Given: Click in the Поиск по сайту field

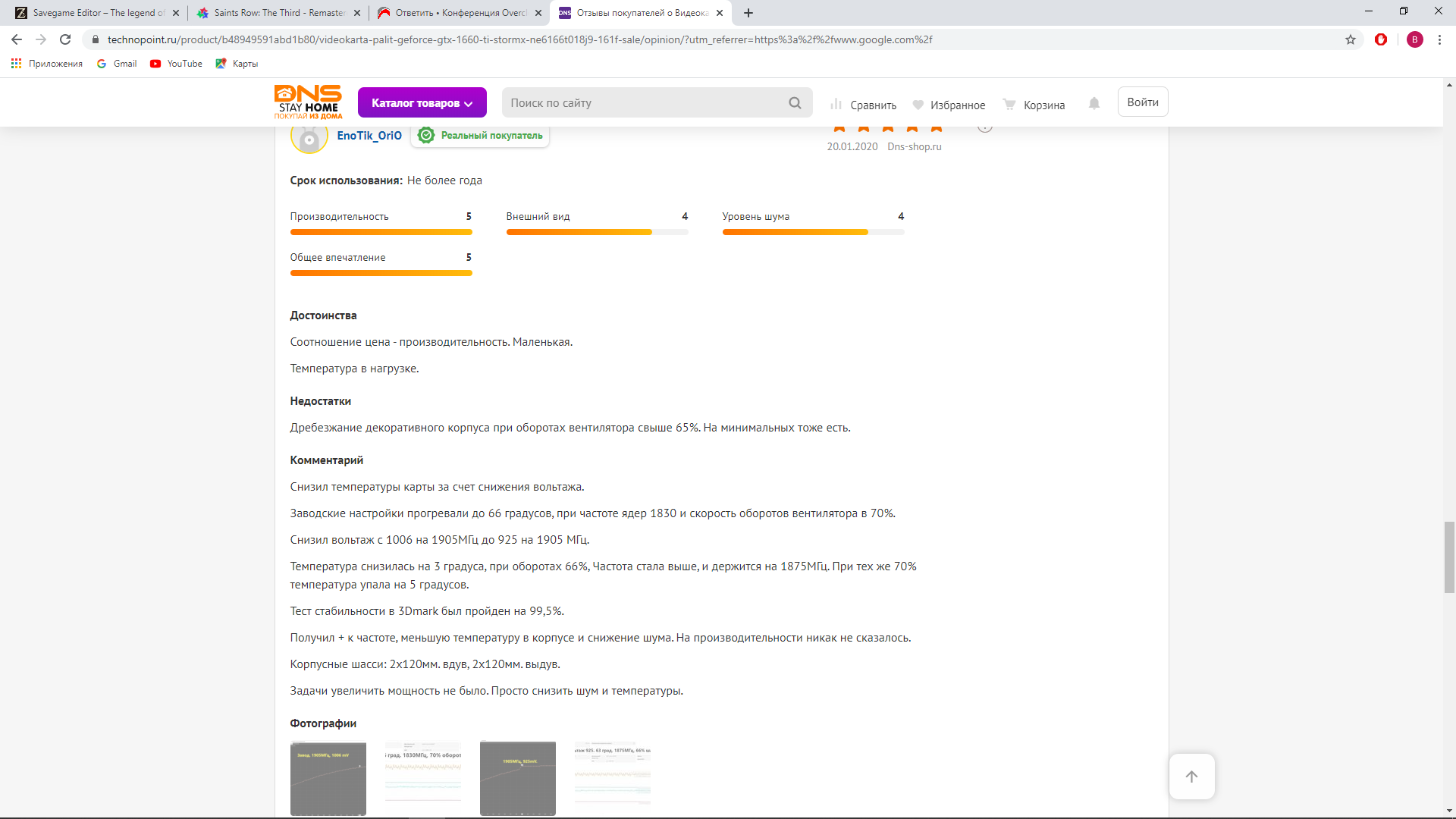Looking at the screenshot, I should point(645,103).
